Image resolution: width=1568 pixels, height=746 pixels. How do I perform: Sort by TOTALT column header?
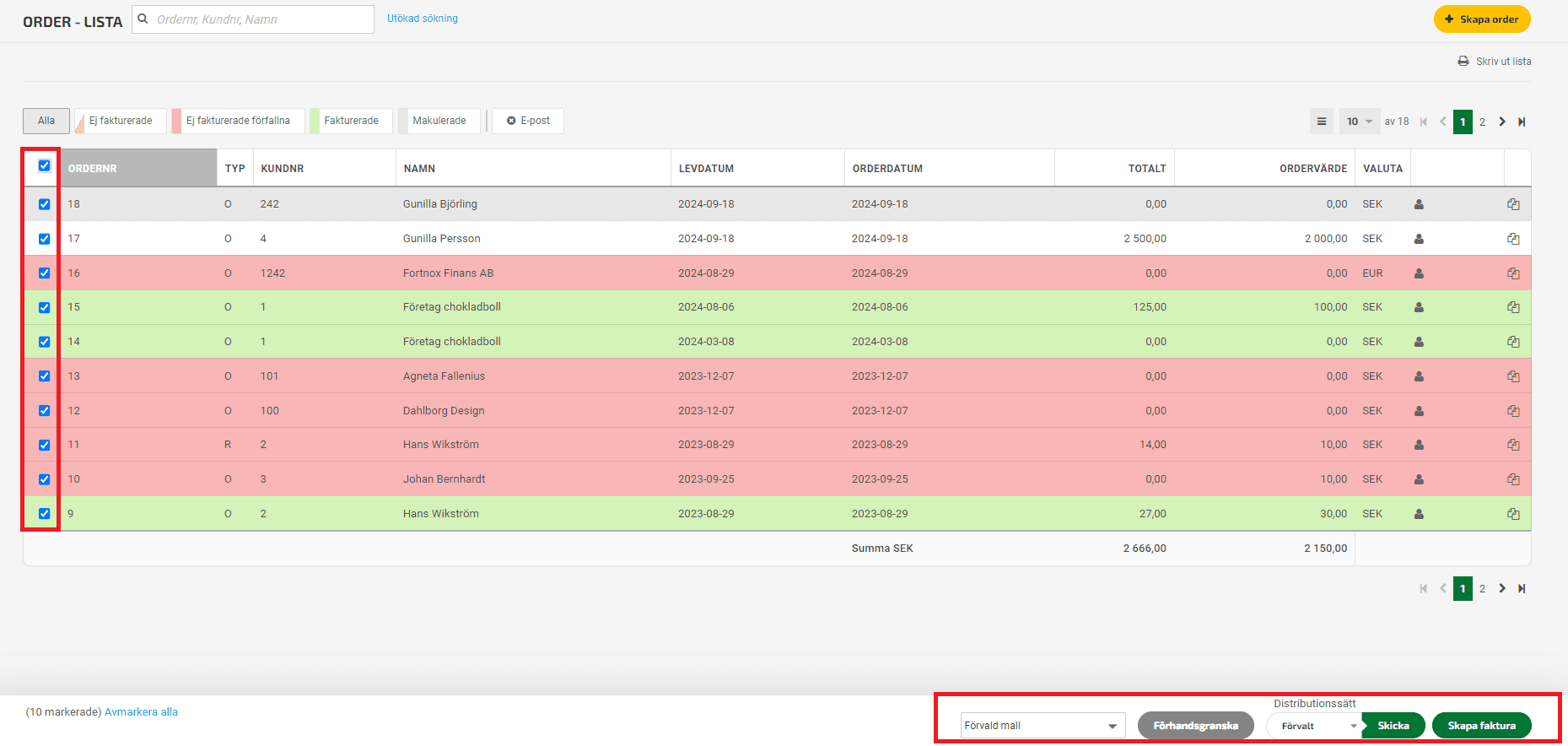tap(1114, 168)
